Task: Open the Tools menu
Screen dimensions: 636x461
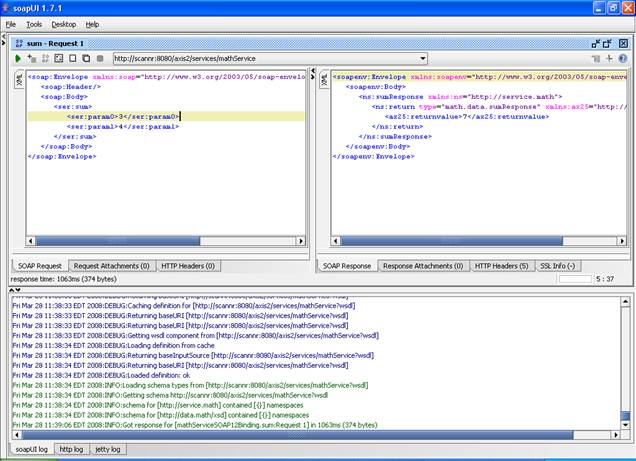Action: coord(34,23)
